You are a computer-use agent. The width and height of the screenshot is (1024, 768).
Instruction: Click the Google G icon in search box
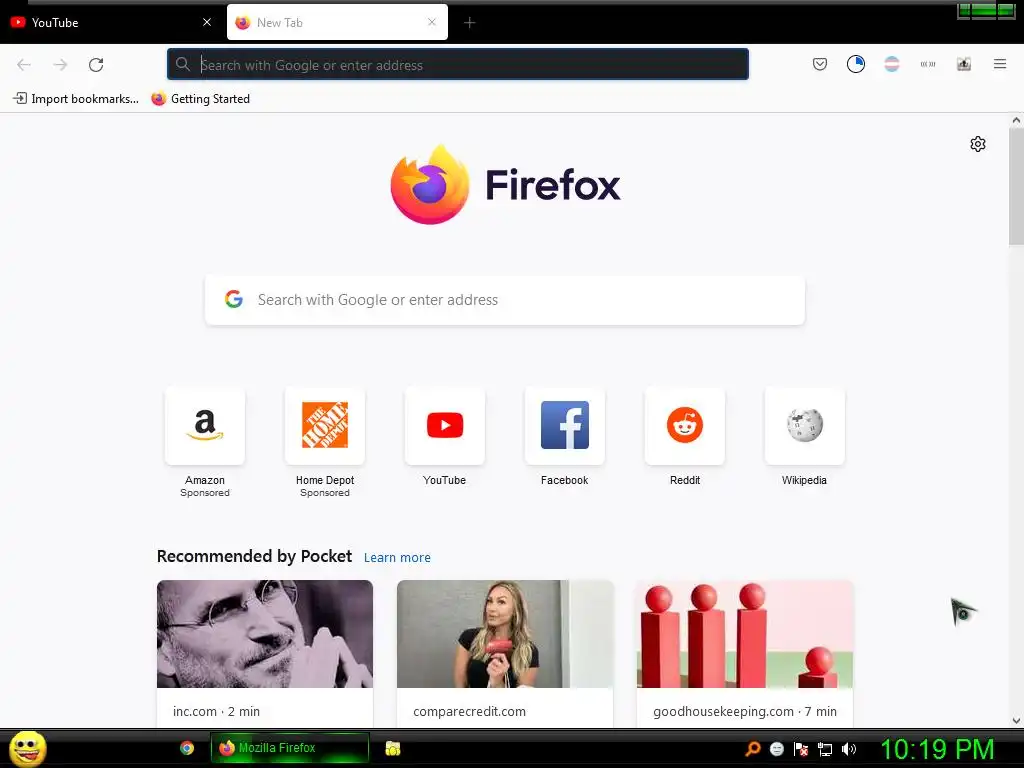click(234, 299)
